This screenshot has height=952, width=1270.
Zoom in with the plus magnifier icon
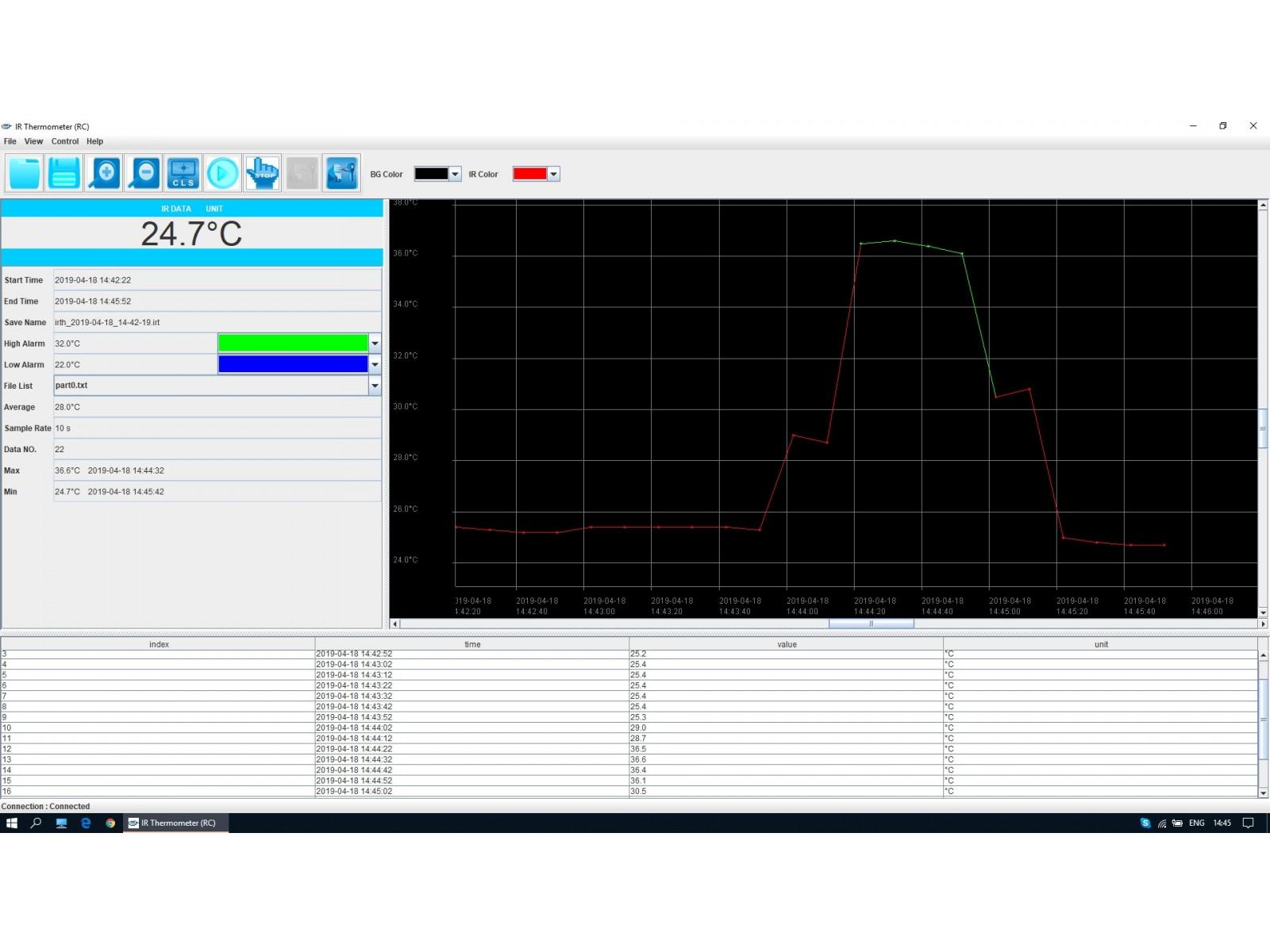(104, 173)
